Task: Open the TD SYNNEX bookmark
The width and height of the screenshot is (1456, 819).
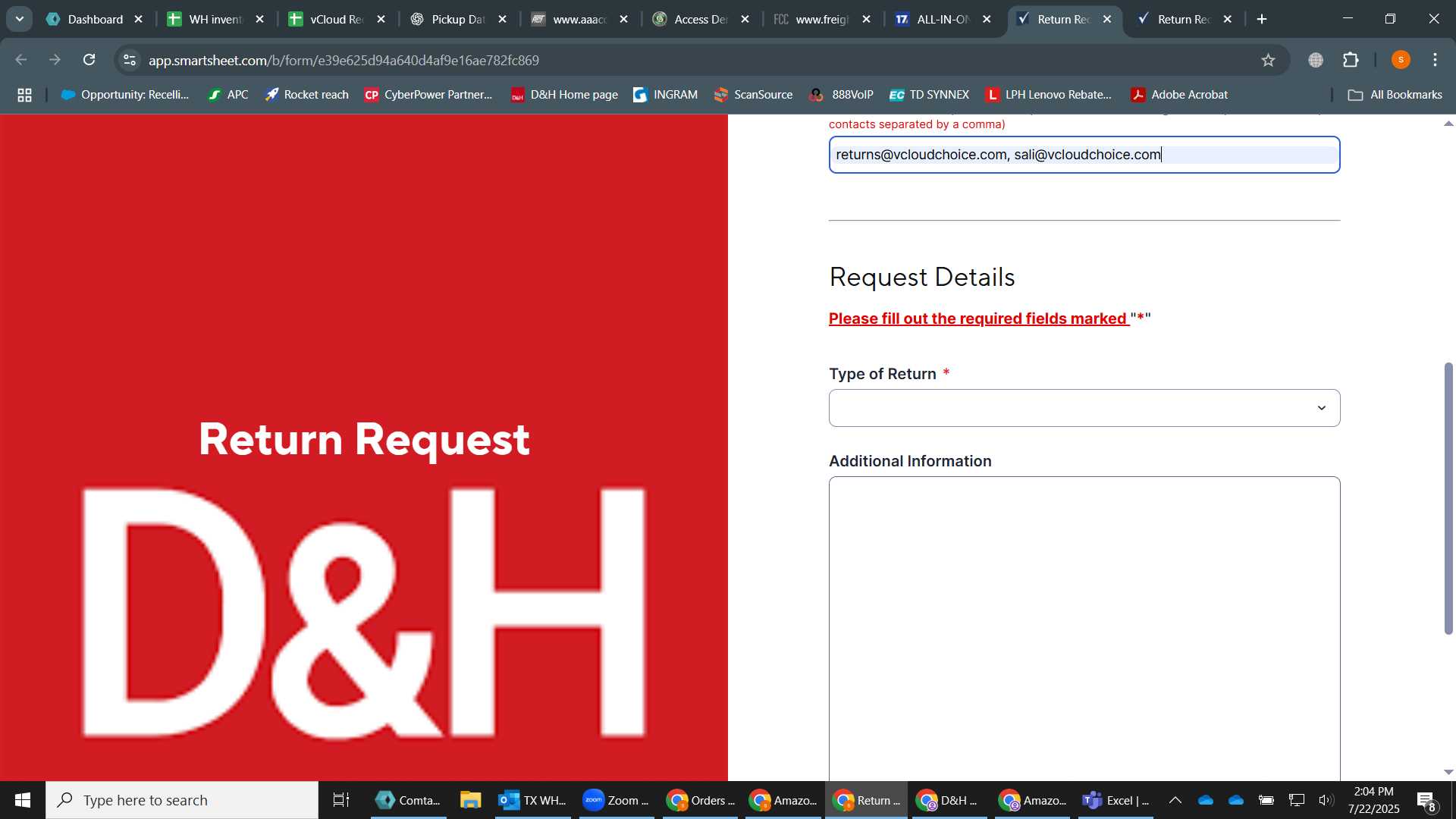Action: tap(929, 95)
